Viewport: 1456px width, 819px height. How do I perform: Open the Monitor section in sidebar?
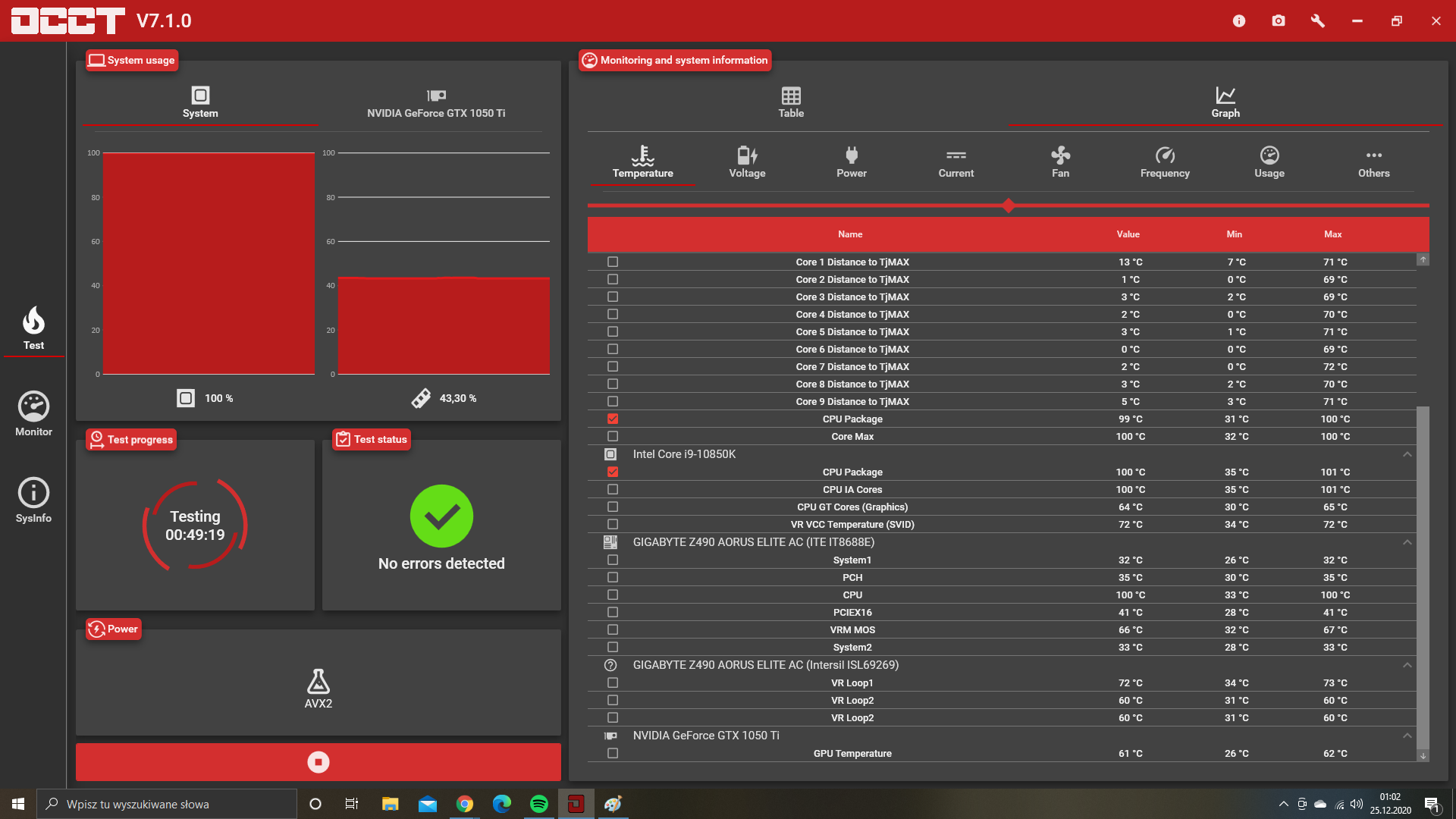point(33,414)
